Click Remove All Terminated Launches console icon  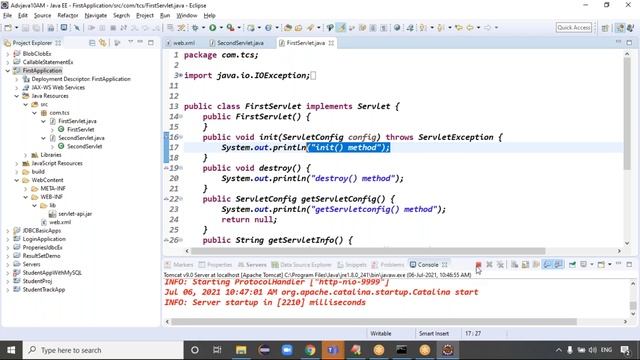500,265
